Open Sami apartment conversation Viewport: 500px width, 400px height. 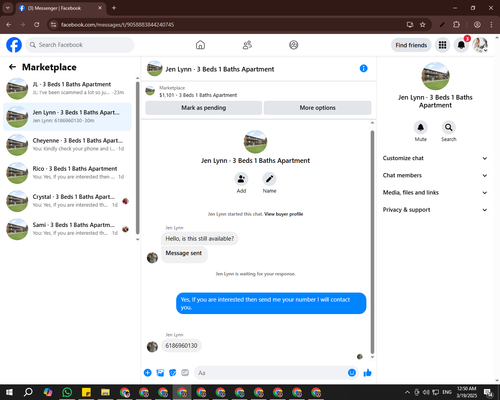coord(67,229)
